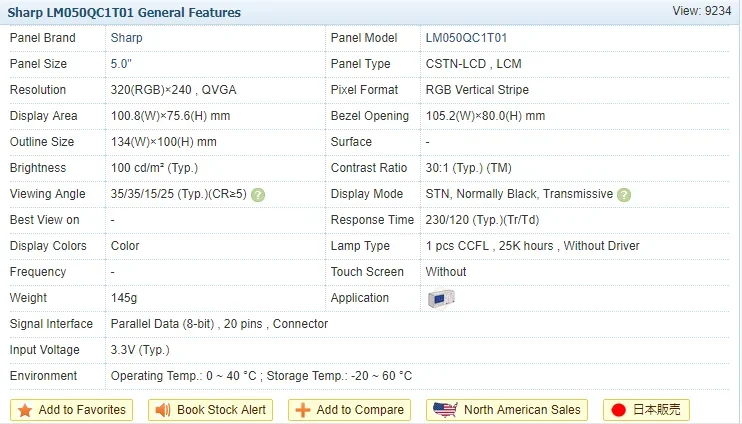Image resolution: width=742 pixels, height=424 pixels.
Task: Click the Display Mode label
Action: 367,194
